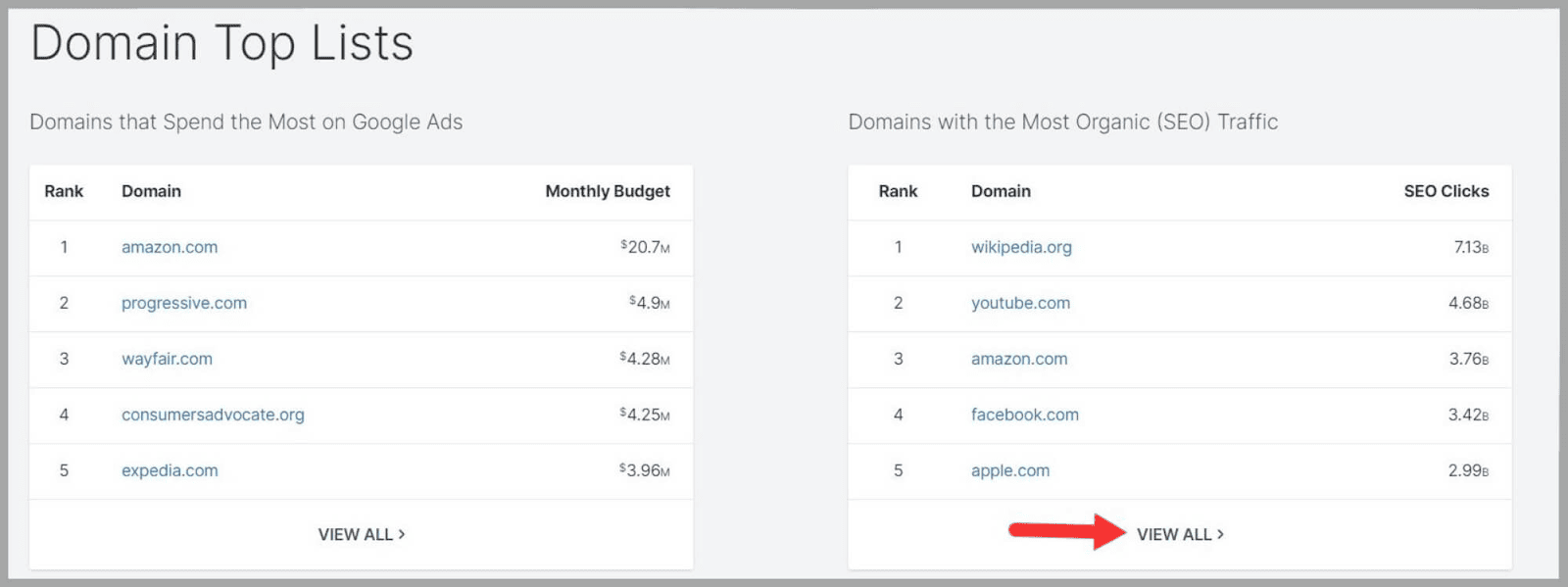The width and height of the screenshot is (1568, 587).
Task: Click Domain header in organic traffic table
Action: click(x=1001, y=191)
